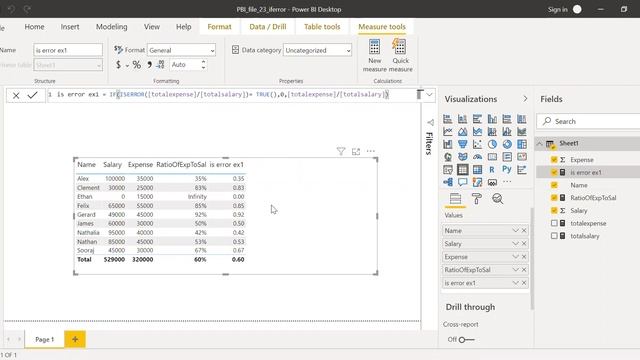Screen dimensions: 640x360
Task: Select the Scatter chart visual
Action: pyautogui.click(x=477, y=144)
